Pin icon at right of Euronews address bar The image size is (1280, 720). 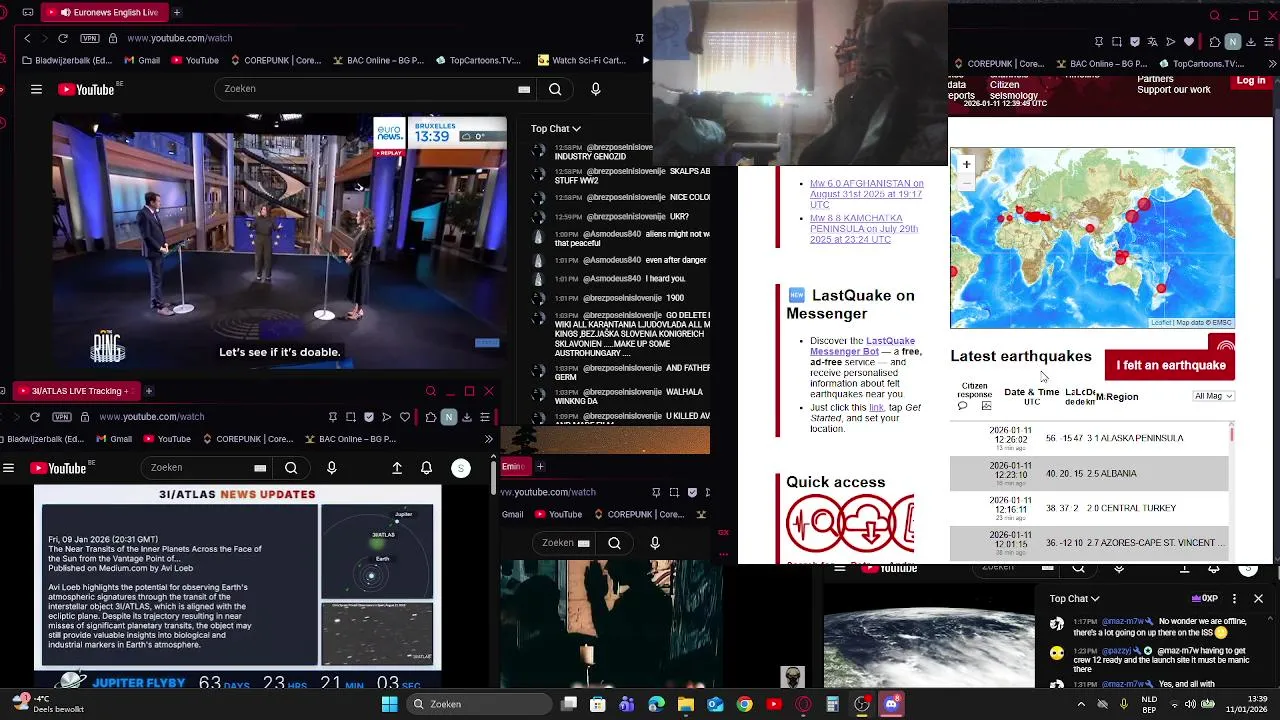[639, 38]
